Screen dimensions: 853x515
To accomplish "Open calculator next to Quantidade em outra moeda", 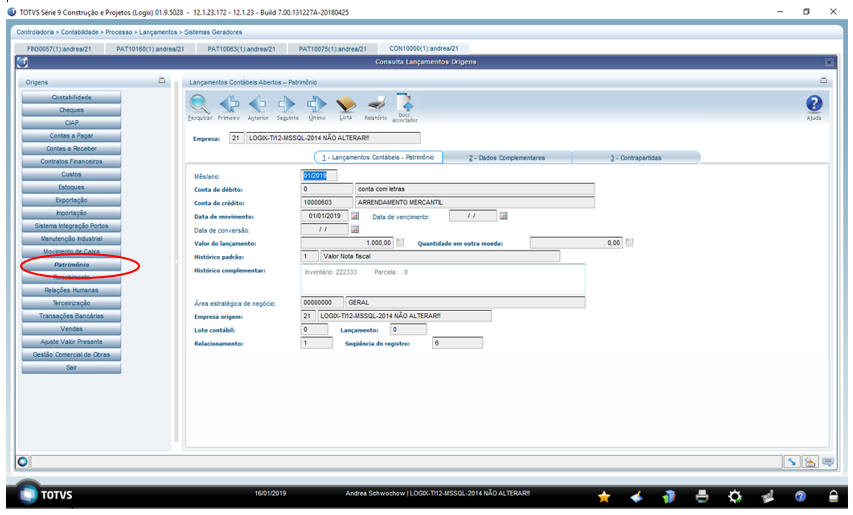I will coord(629,243).
